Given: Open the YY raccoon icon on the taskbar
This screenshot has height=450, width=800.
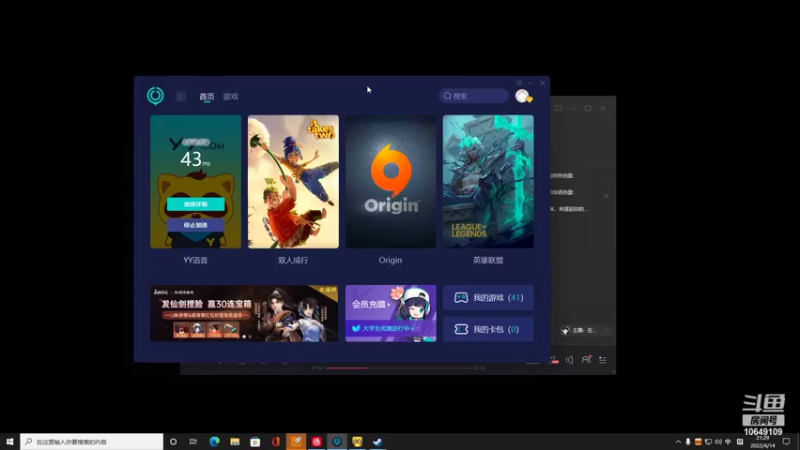Looking at the screenshot, I should point(357,441).
